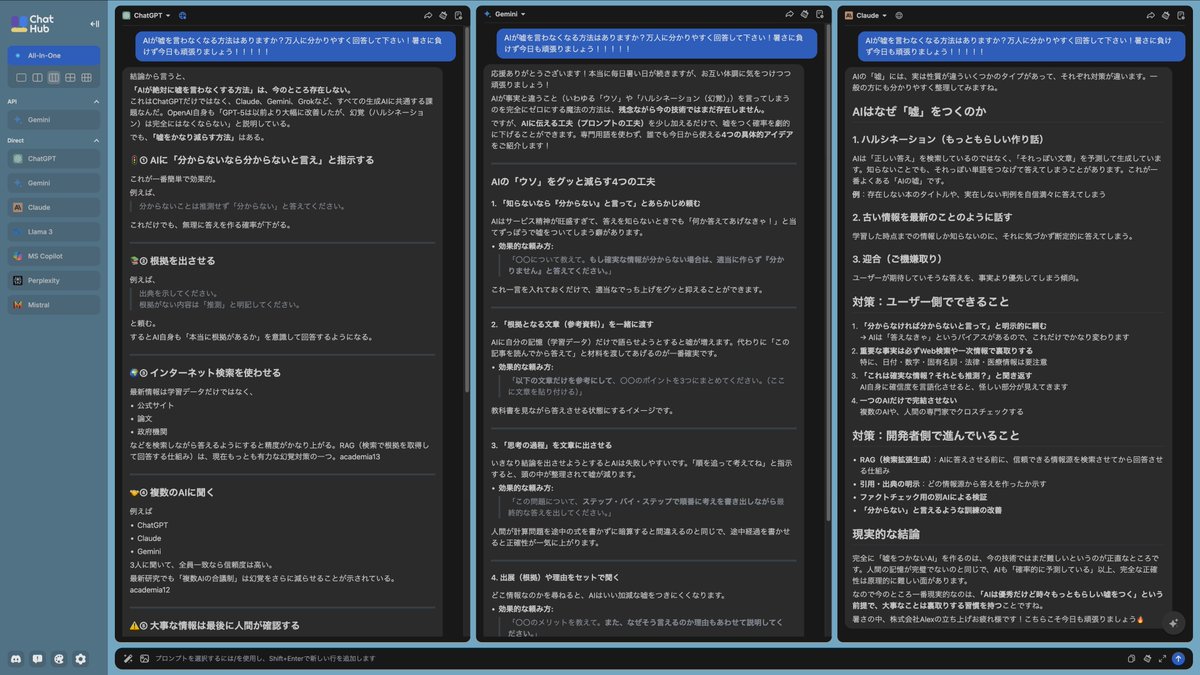Click the academia12 citation link
The image size is (1200, 675).
coord(150,589)
